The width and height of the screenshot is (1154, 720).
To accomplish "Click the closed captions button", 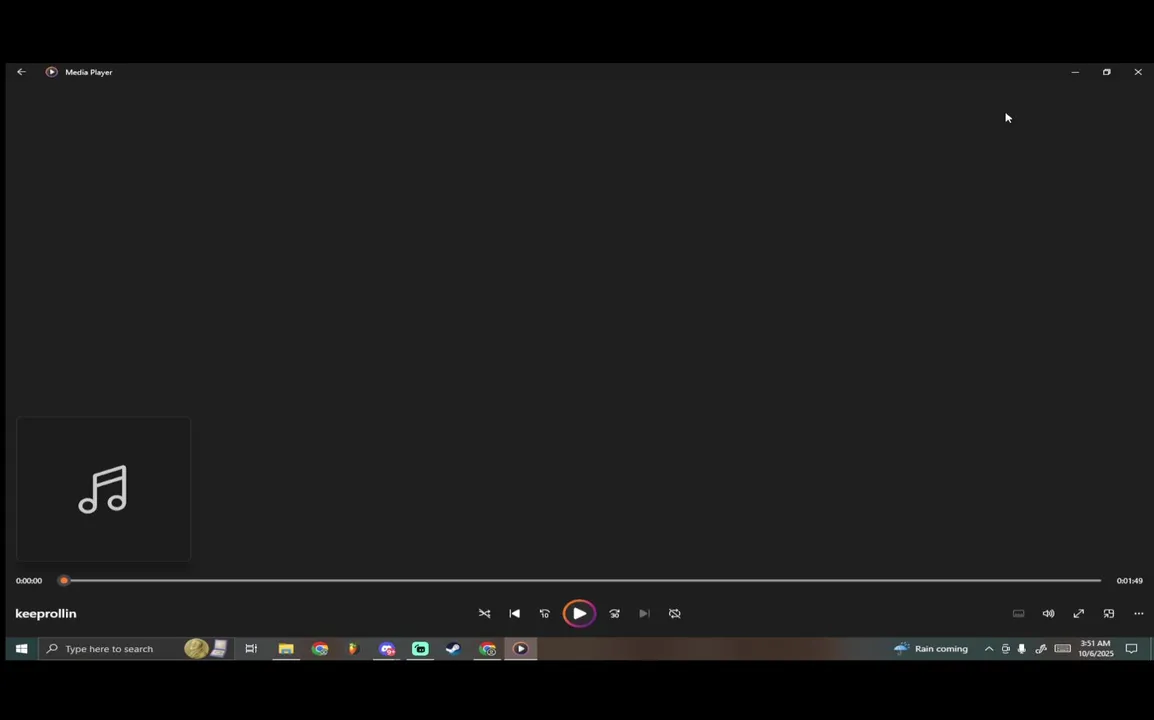I will click(x=1019, y=613).
